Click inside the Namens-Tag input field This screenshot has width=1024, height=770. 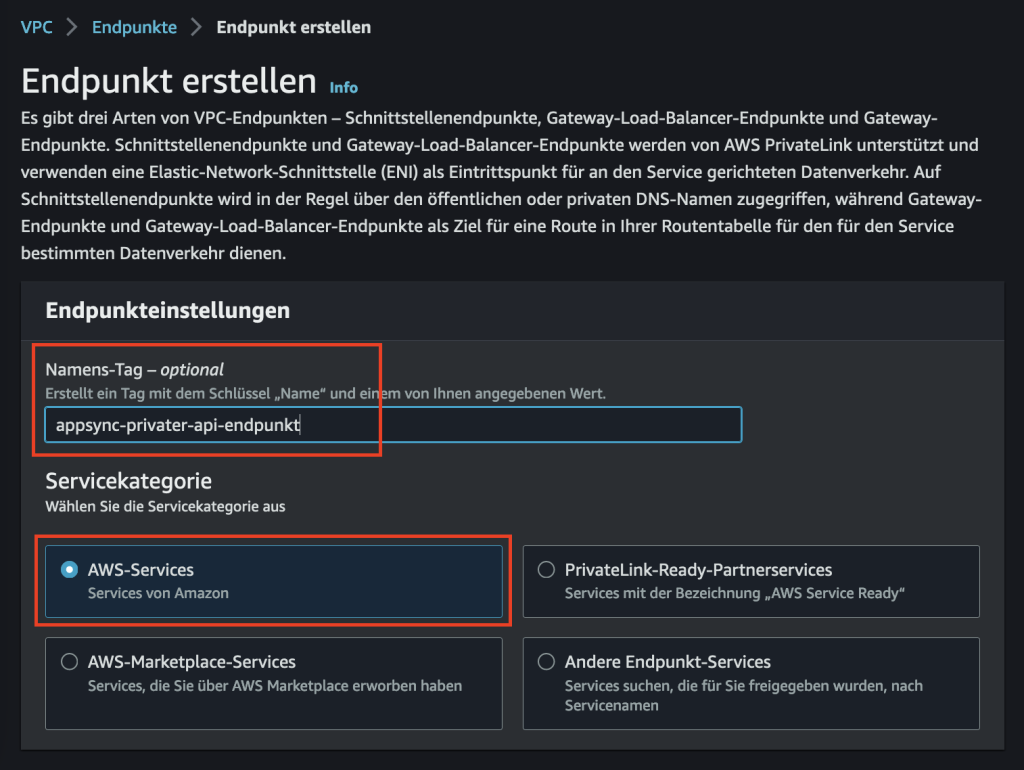click(x=393, y=424)
